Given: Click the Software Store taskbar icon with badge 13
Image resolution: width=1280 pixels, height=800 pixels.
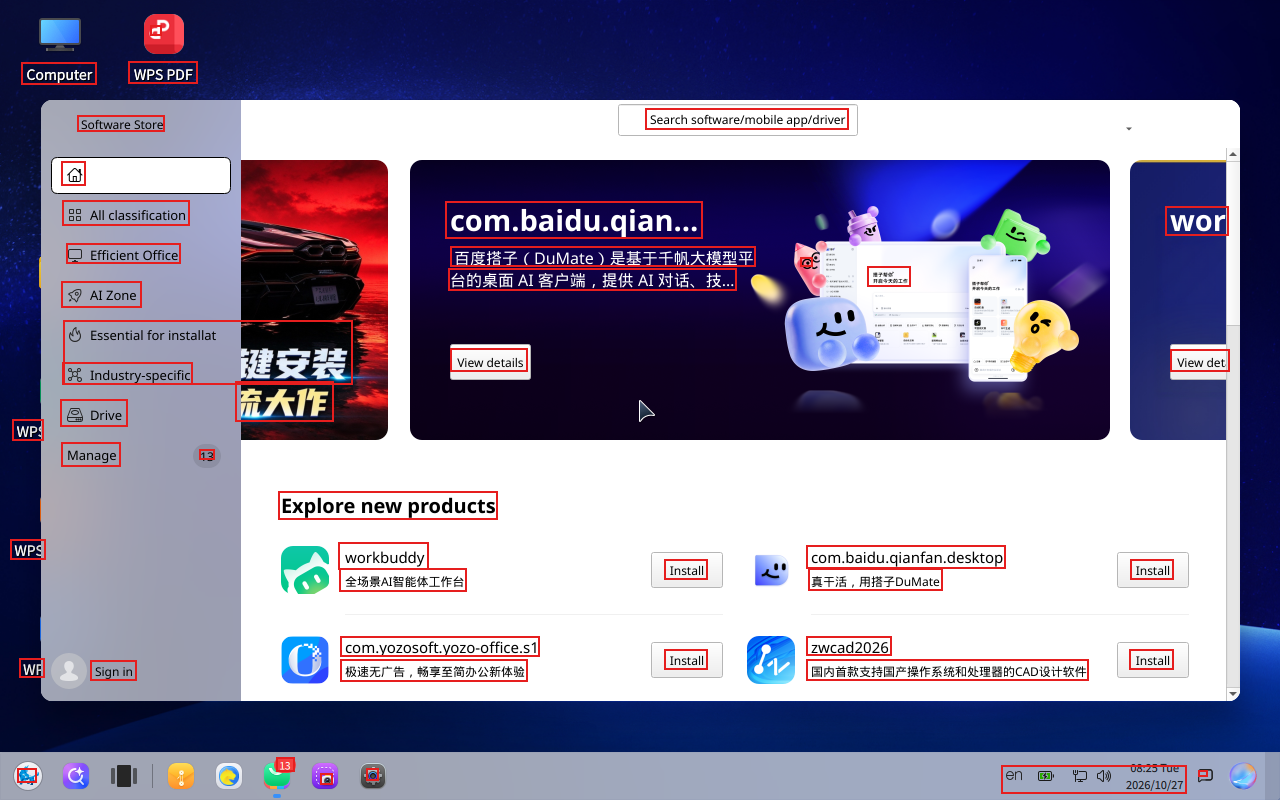Looking at the screenshot, I should click(x=277, y=776).
